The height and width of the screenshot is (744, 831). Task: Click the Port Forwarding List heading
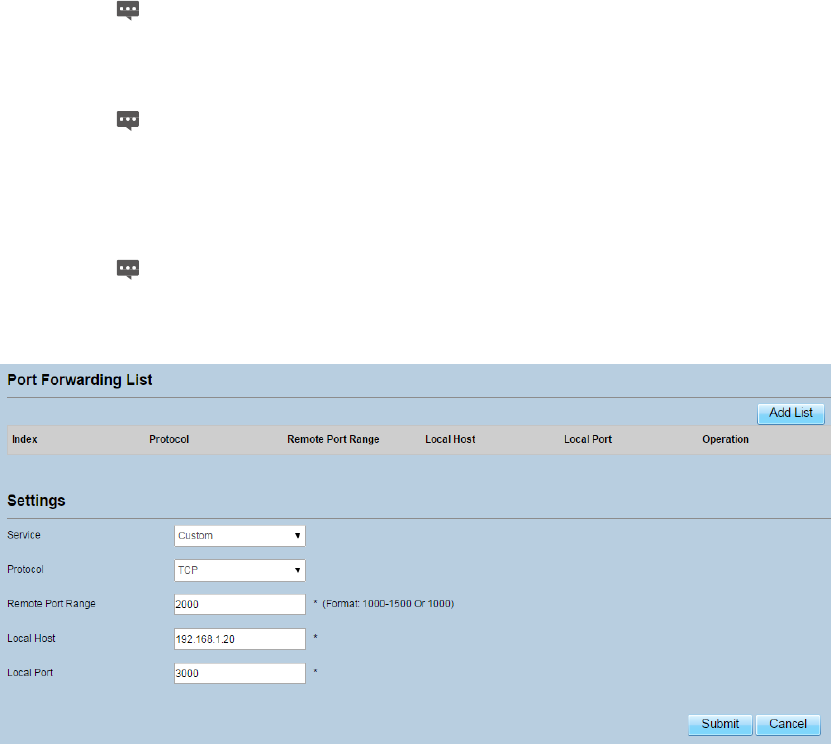coord(80,380)
